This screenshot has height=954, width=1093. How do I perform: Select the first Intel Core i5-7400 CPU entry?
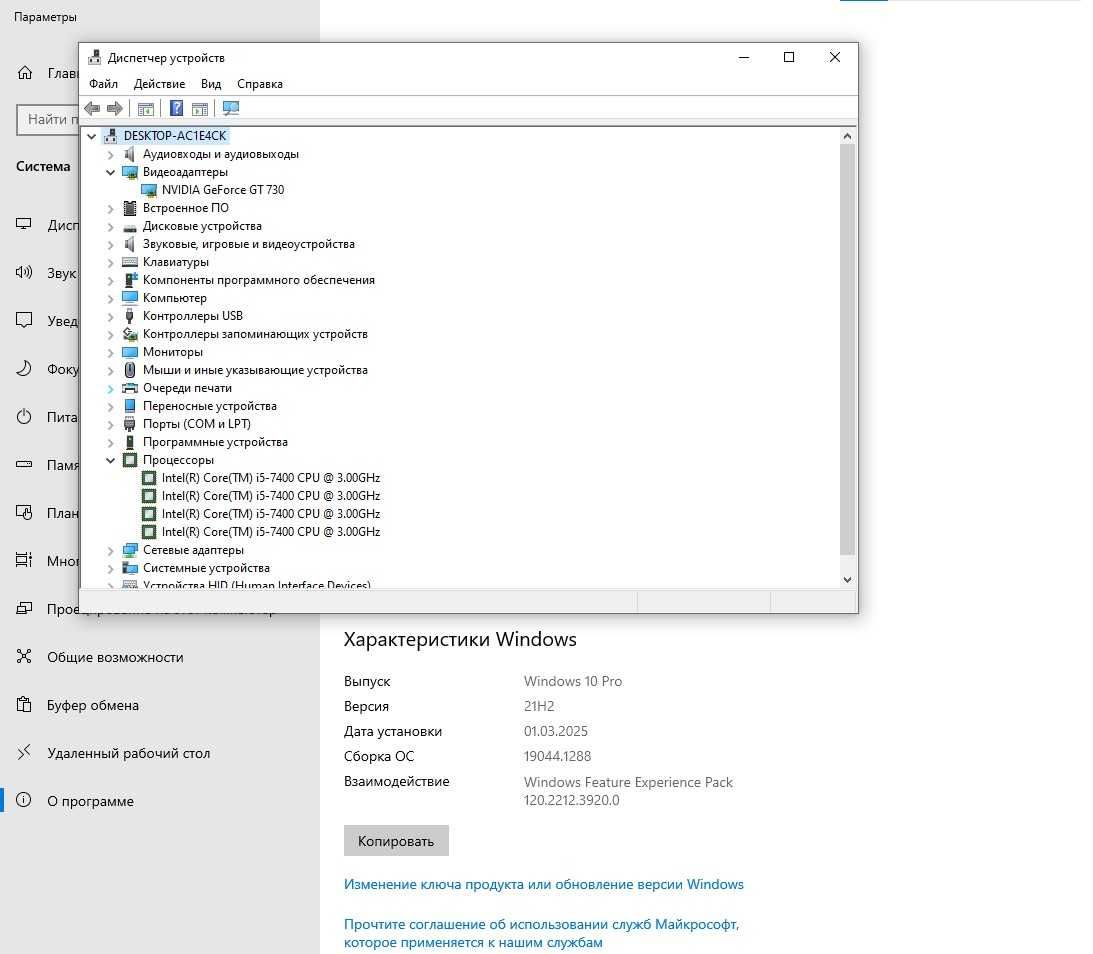click(270, 477)
